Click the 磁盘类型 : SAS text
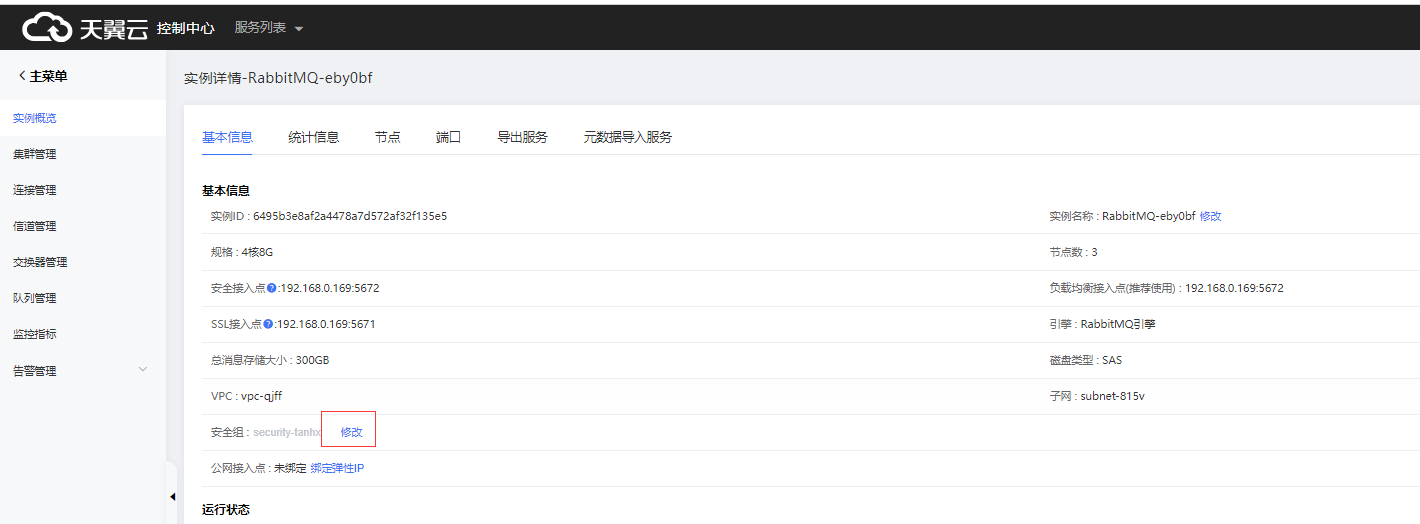Image resolution: width=1420 pixels, height=524 pixels. (x=1085, y=360)
